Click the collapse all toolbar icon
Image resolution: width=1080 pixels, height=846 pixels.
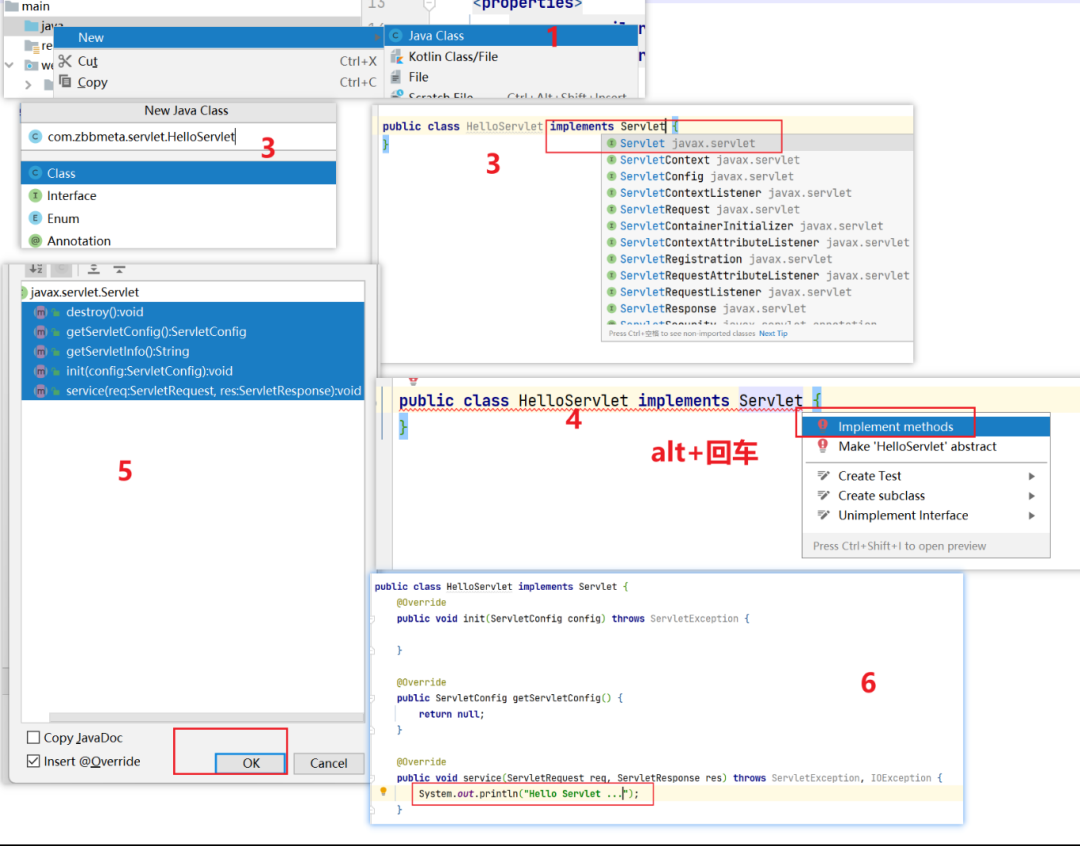pos(119,269)
